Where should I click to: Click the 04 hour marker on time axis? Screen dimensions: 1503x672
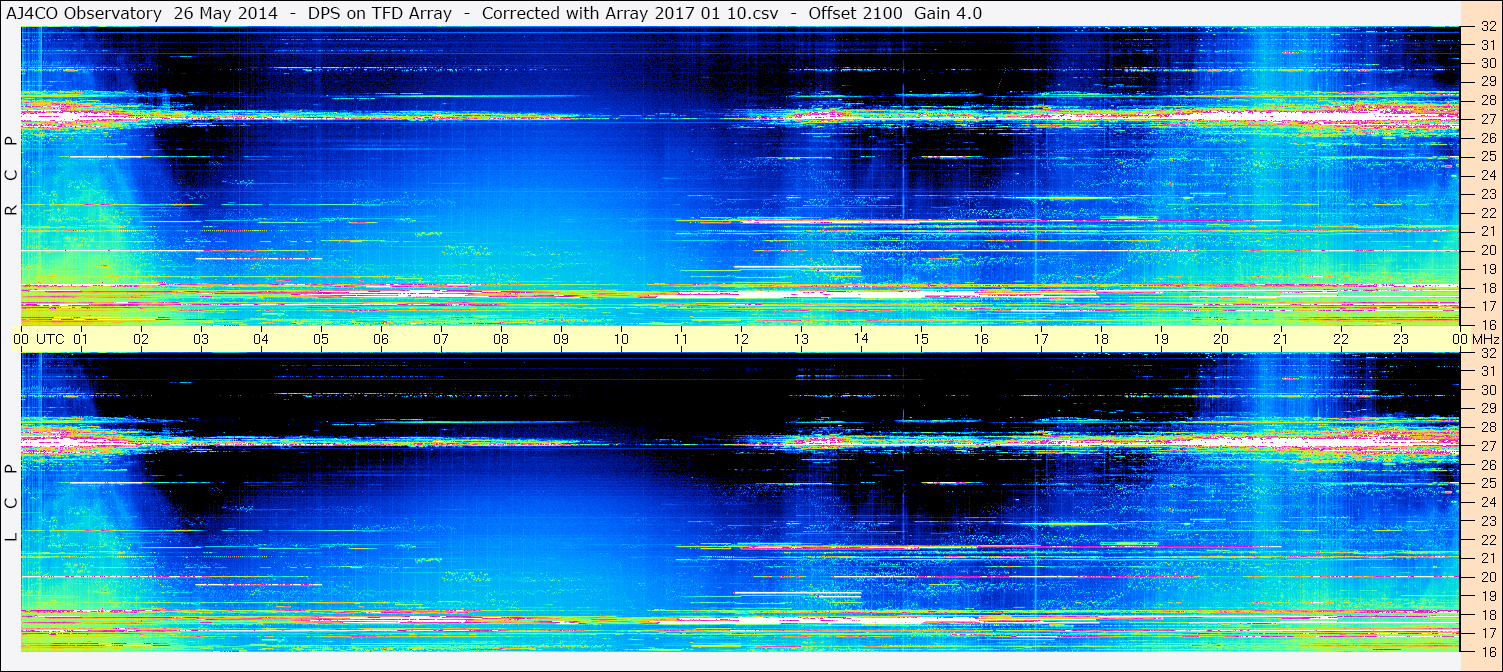tap(261, 339)
